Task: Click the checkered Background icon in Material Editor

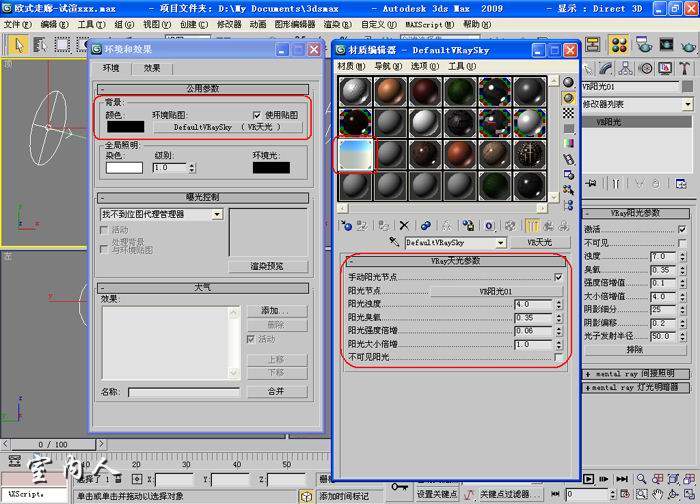Action: (569, 120)
